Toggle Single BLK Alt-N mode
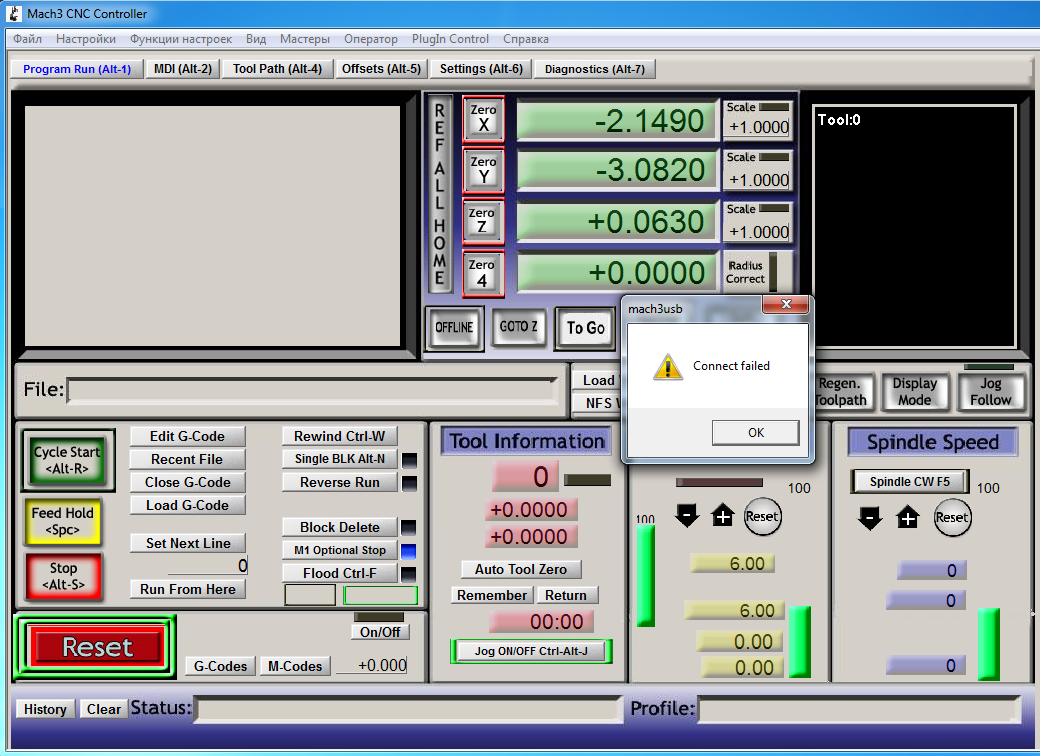Viewport: 1040px width, 756px height. (x=339, y=459)
